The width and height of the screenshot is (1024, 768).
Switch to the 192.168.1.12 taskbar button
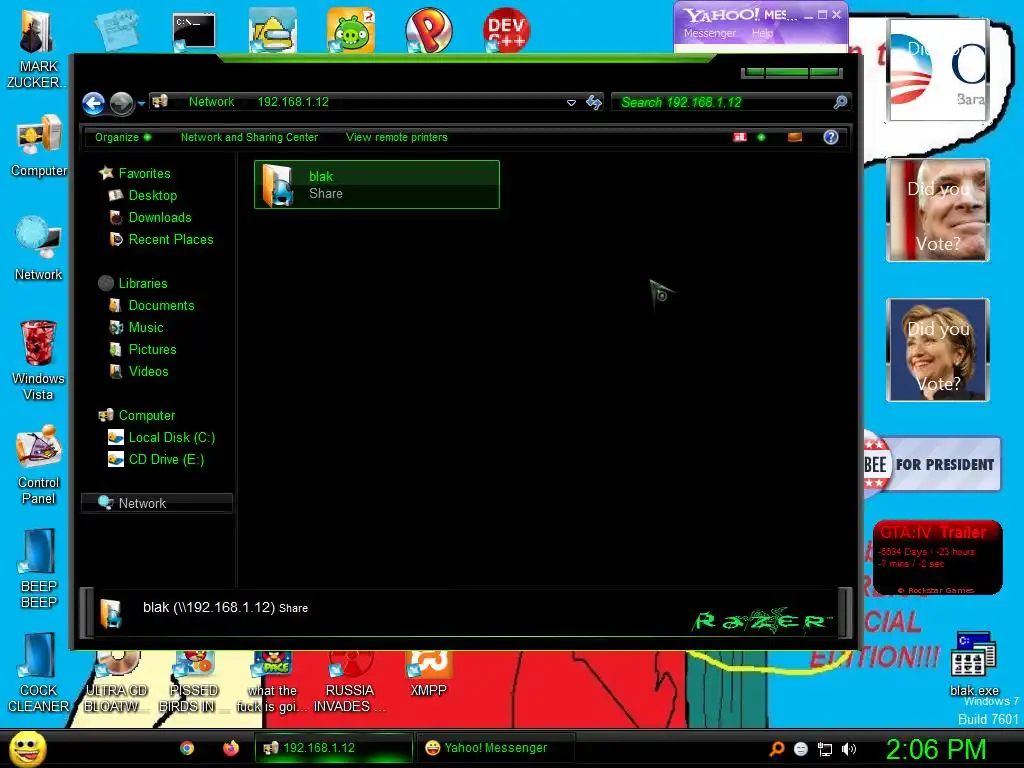334,748
